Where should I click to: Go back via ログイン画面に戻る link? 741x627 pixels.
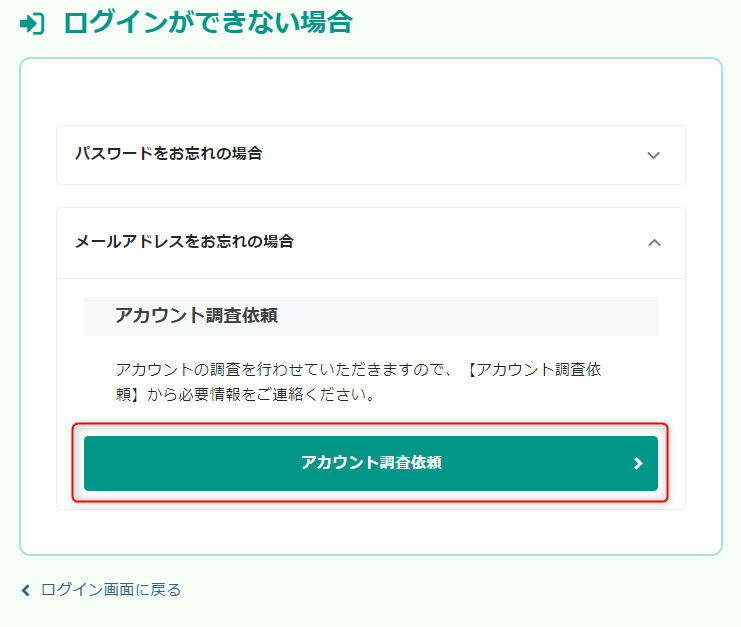111,590
